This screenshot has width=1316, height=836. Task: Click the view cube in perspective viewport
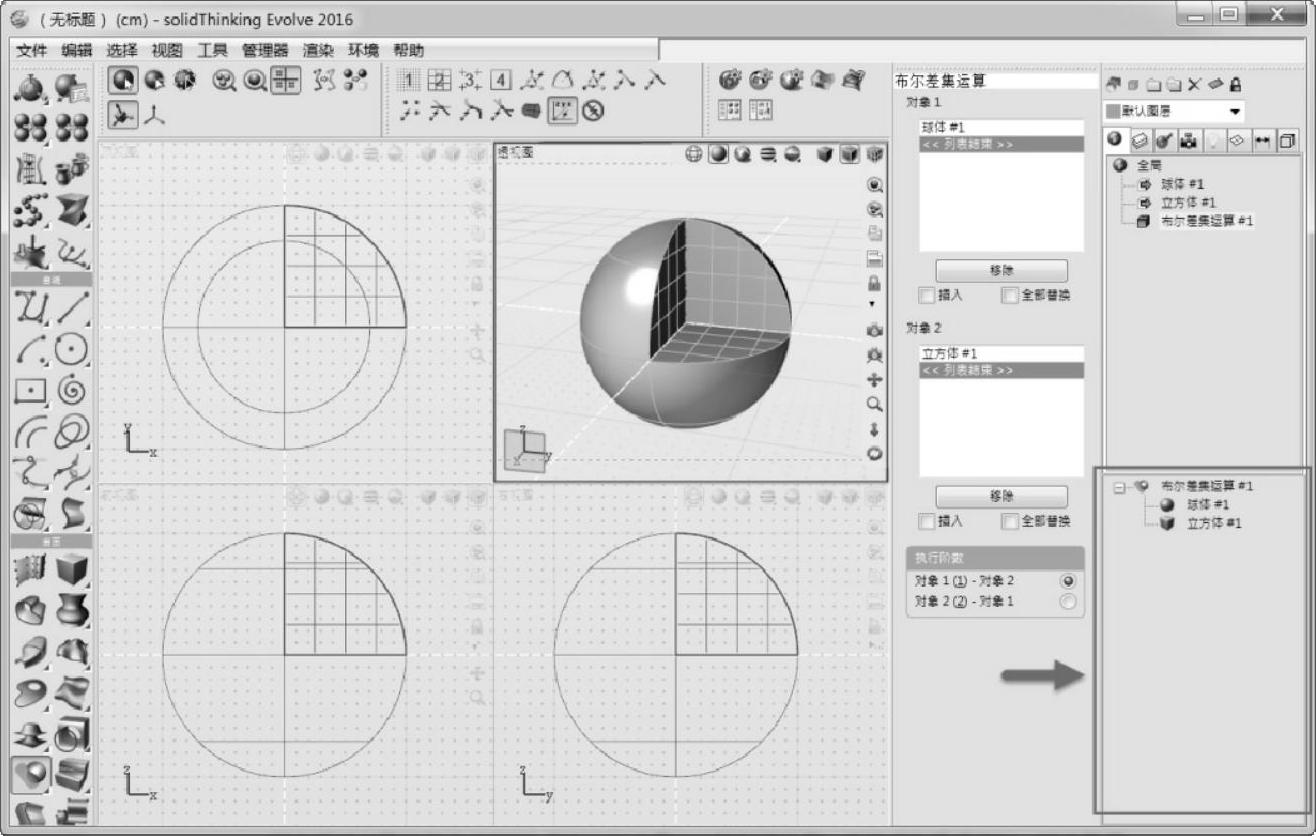click(526, 449)
